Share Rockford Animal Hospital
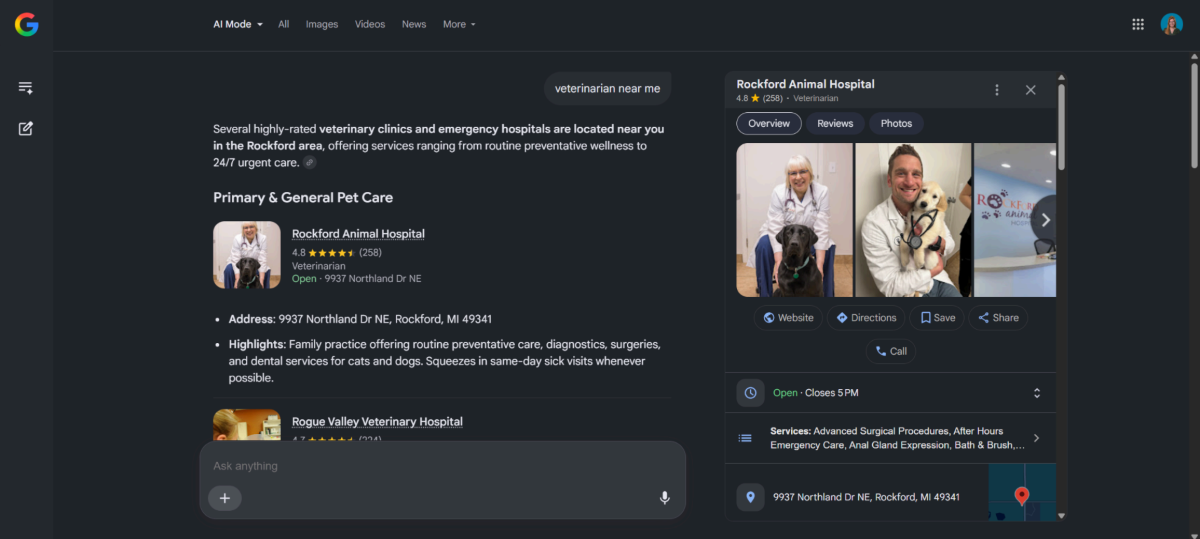Screen dimensions: 1200x539 click(998, 318)
